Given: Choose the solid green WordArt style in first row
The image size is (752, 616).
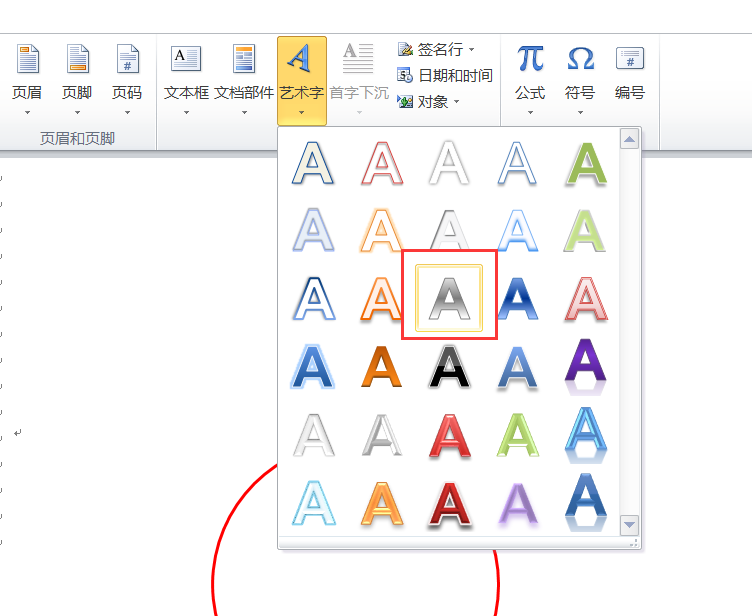Looking at the screenshot, I should [586, 163].
